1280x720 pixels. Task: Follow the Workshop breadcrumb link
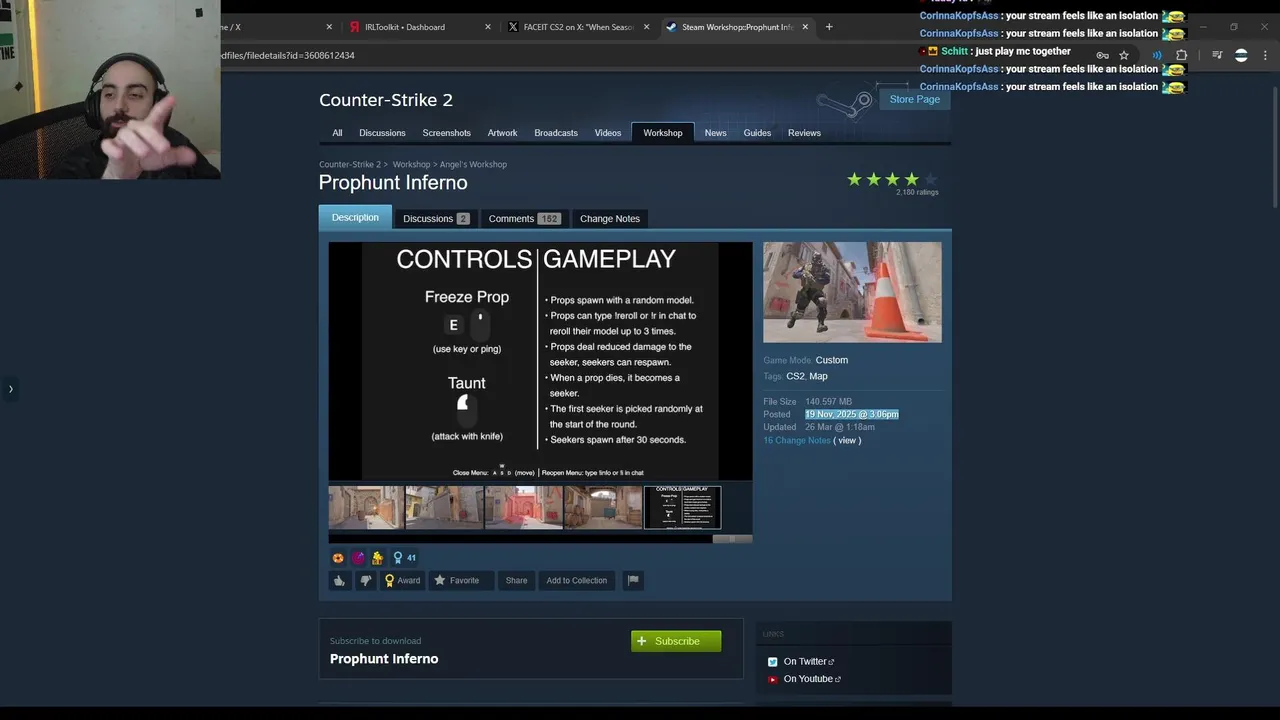(x=411, y=164)
